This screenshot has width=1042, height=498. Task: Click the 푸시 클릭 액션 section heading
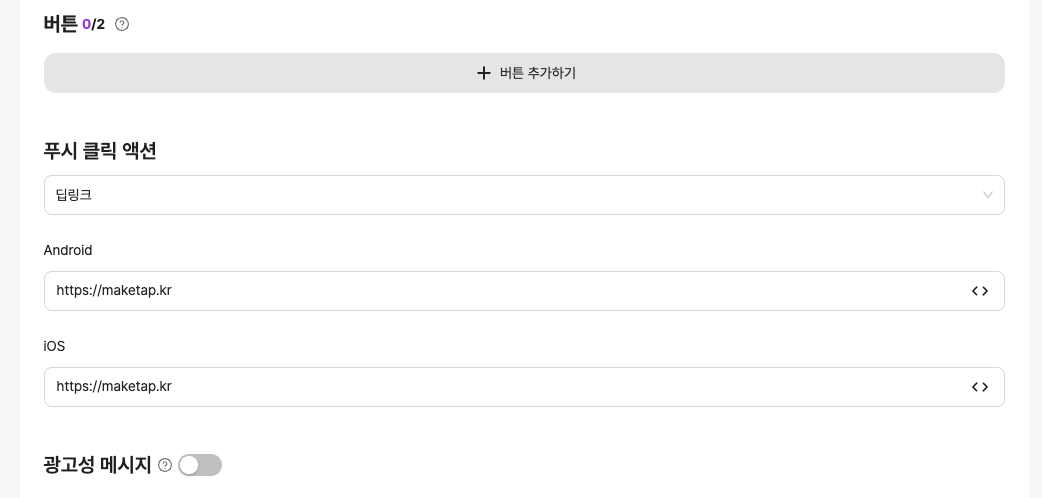point(100,151)
